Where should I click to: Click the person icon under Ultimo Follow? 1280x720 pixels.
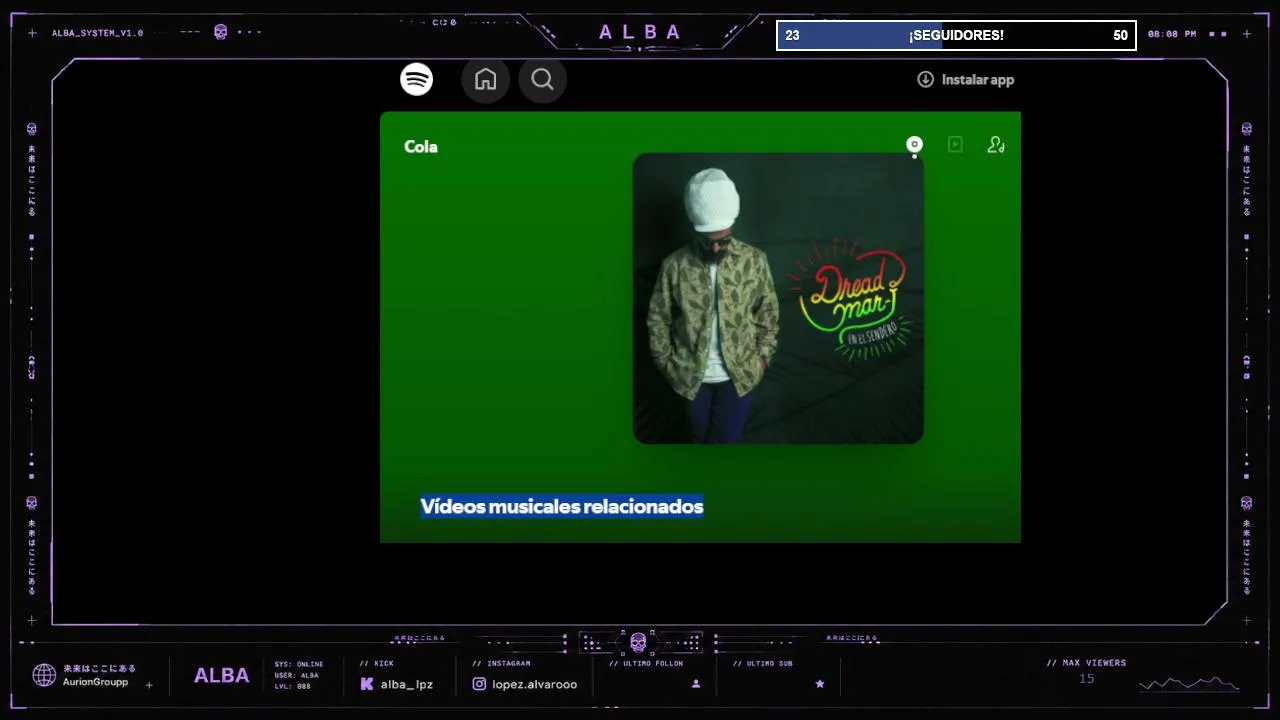coord(696,684)
